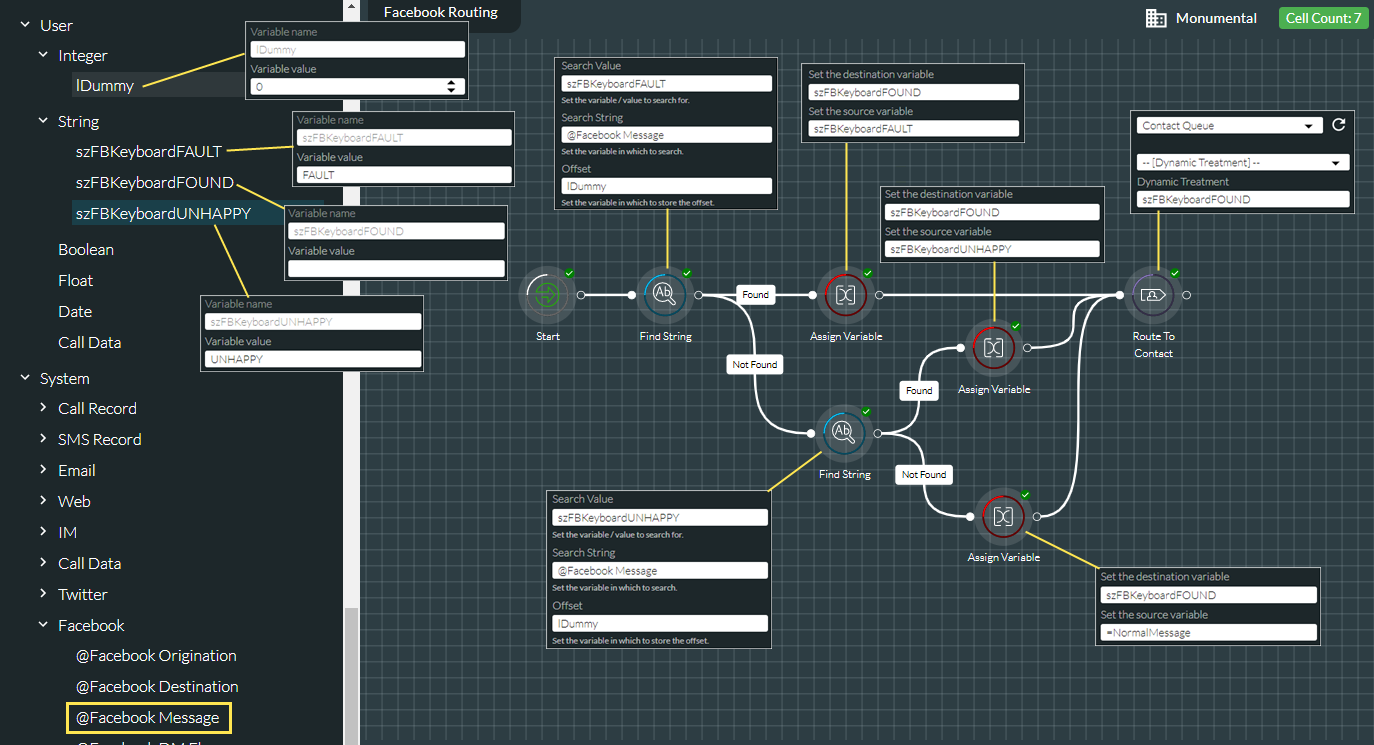
Task: Select the lDummy integer variable
Action: point(105,86)
